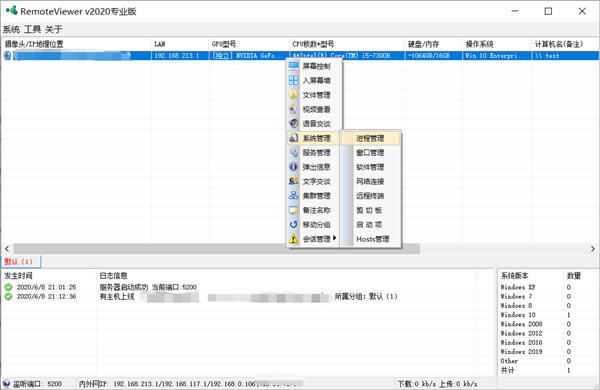Click the Windows 10 row
600x390 pixels.
click(x=548, y=315)
